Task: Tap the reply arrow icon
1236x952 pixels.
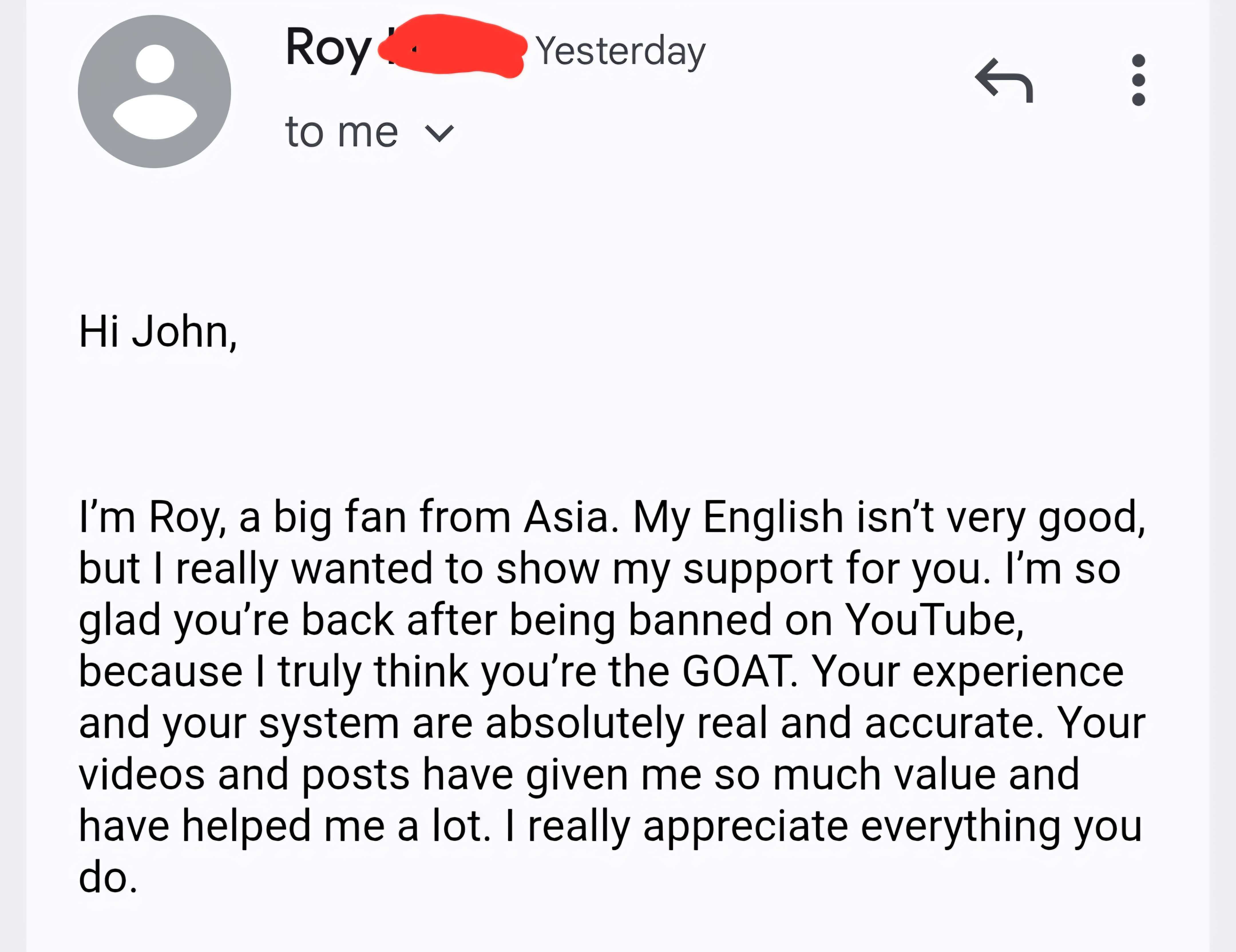Action: (1004, 80)
